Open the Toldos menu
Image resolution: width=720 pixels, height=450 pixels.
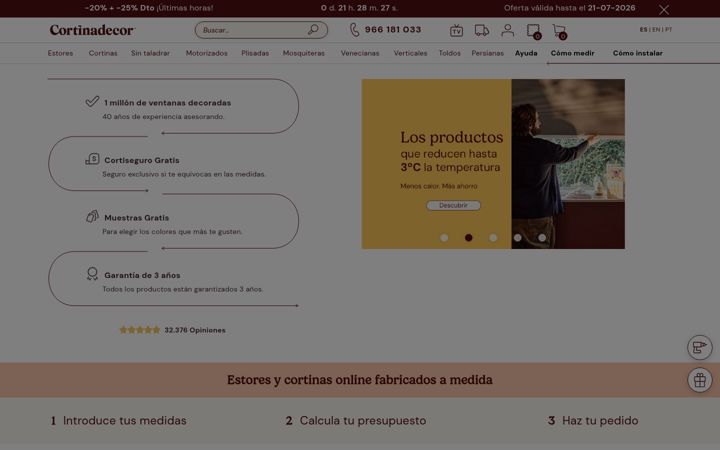coord(449,53)
